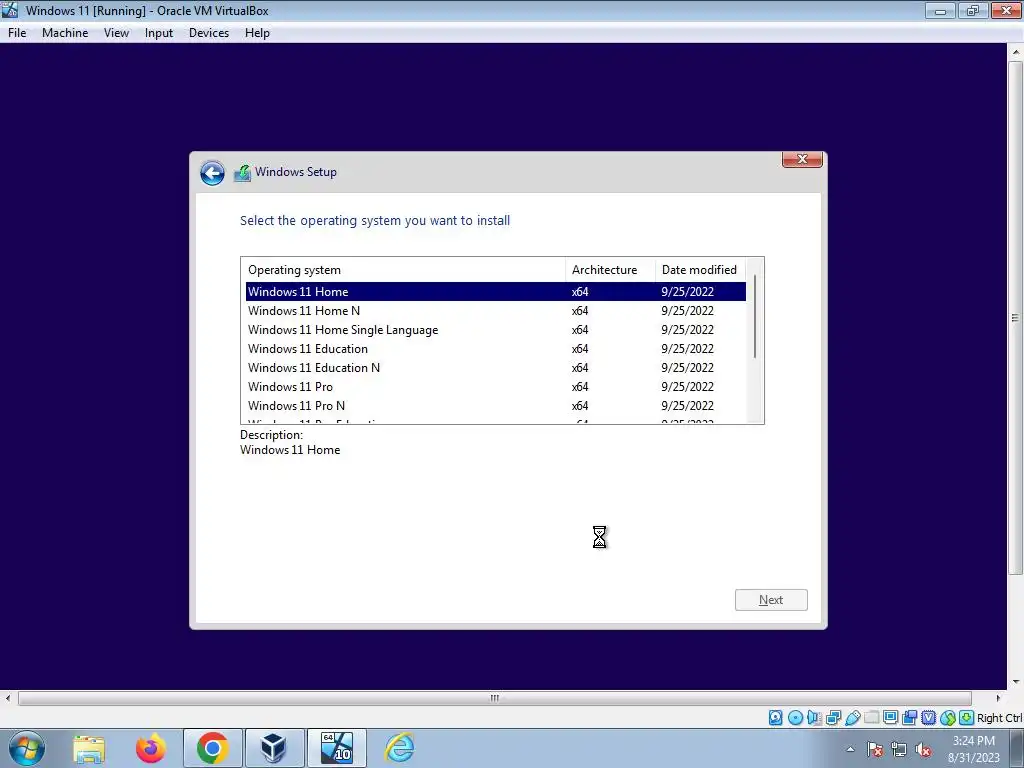
Task: Click the VM window scroll-down arrow
Action: tap(1016, 682)
